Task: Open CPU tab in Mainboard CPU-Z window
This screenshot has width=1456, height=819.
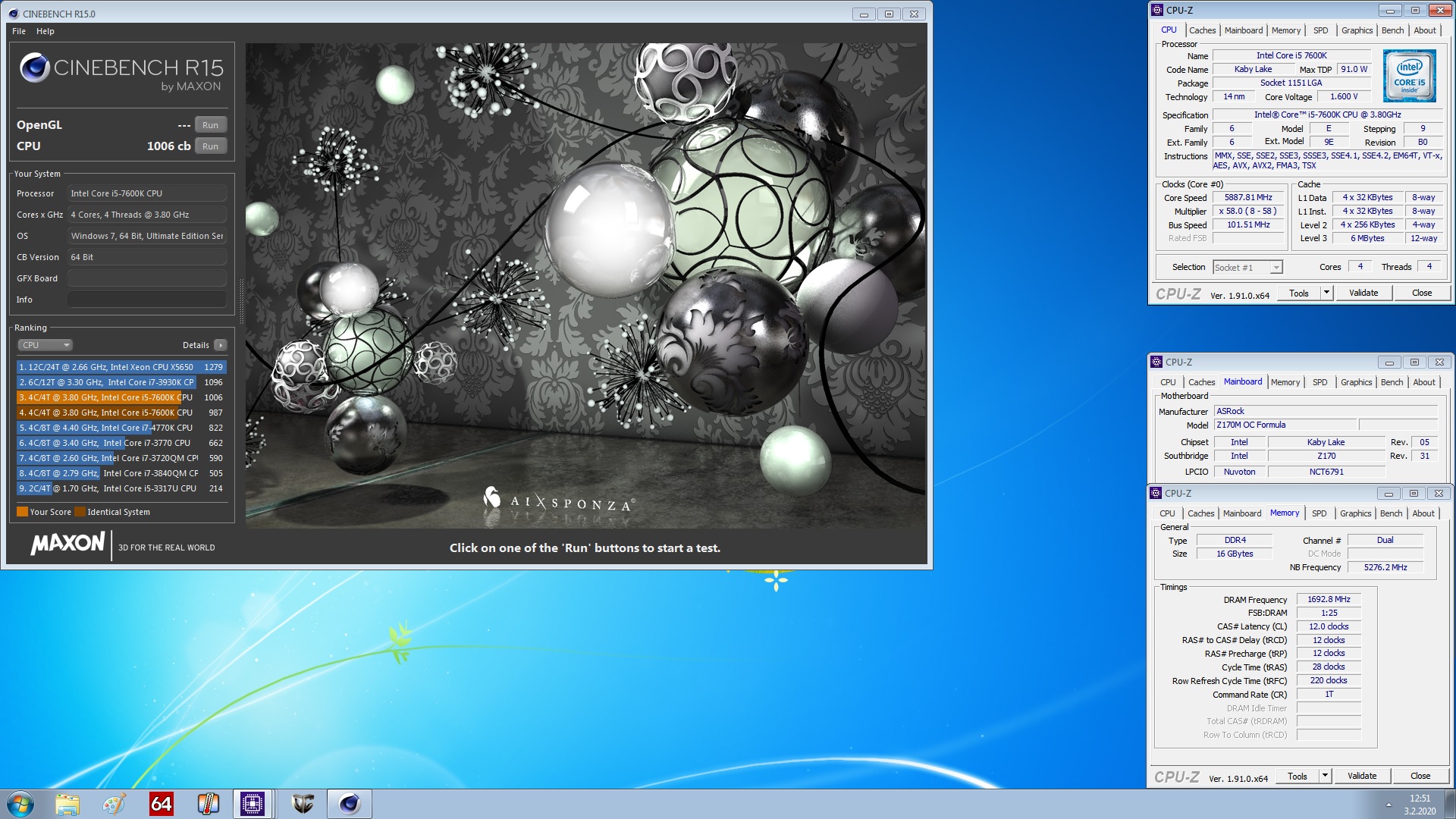Action: tap(1168, 382)
